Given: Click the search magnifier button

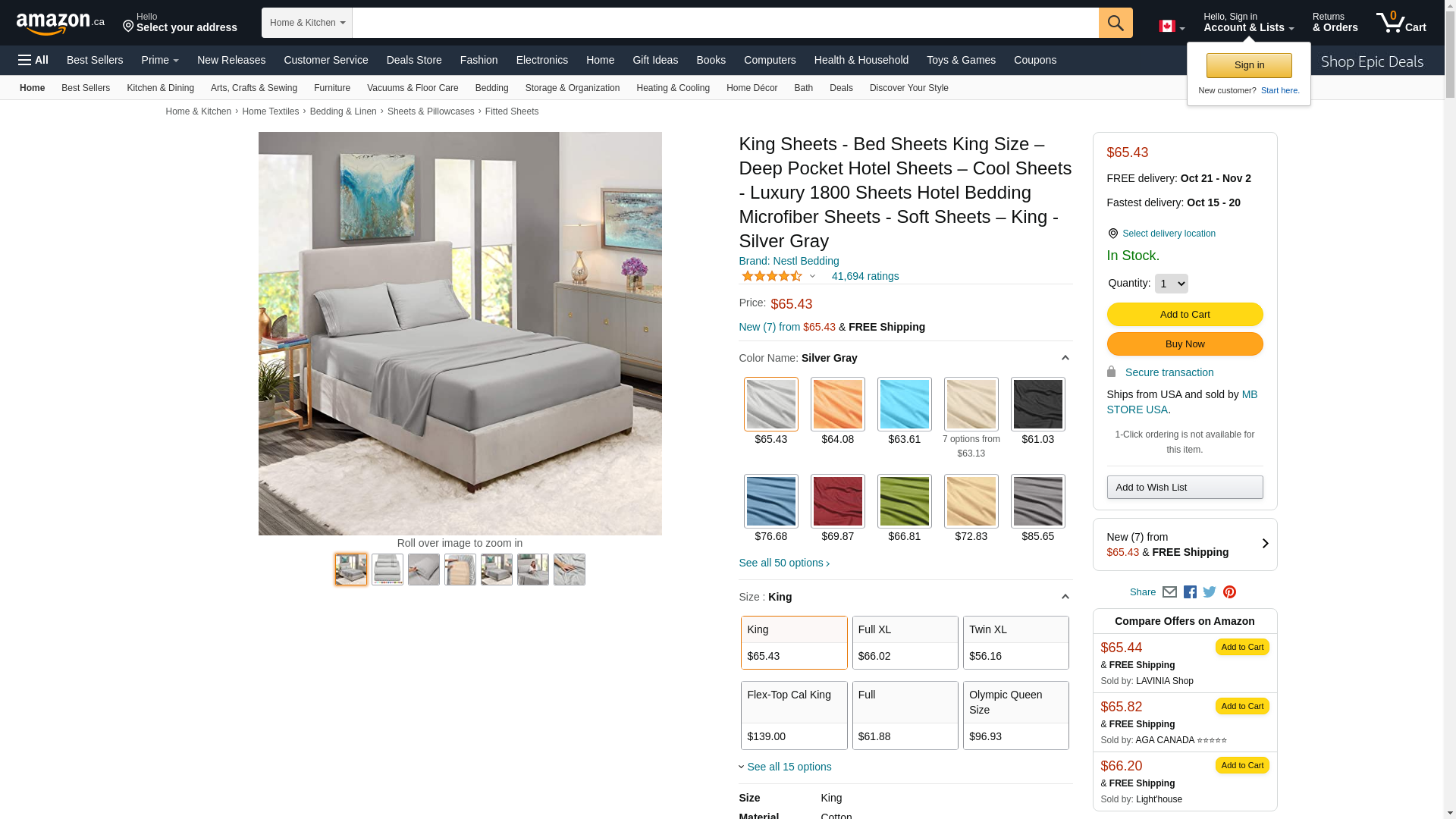Looking at the screenshot, I should pos(1116,23).
